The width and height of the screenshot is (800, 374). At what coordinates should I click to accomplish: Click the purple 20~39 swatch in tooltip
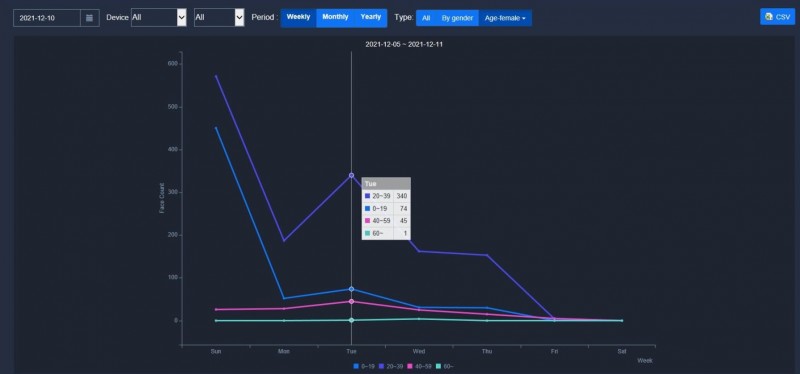[367, 195]
